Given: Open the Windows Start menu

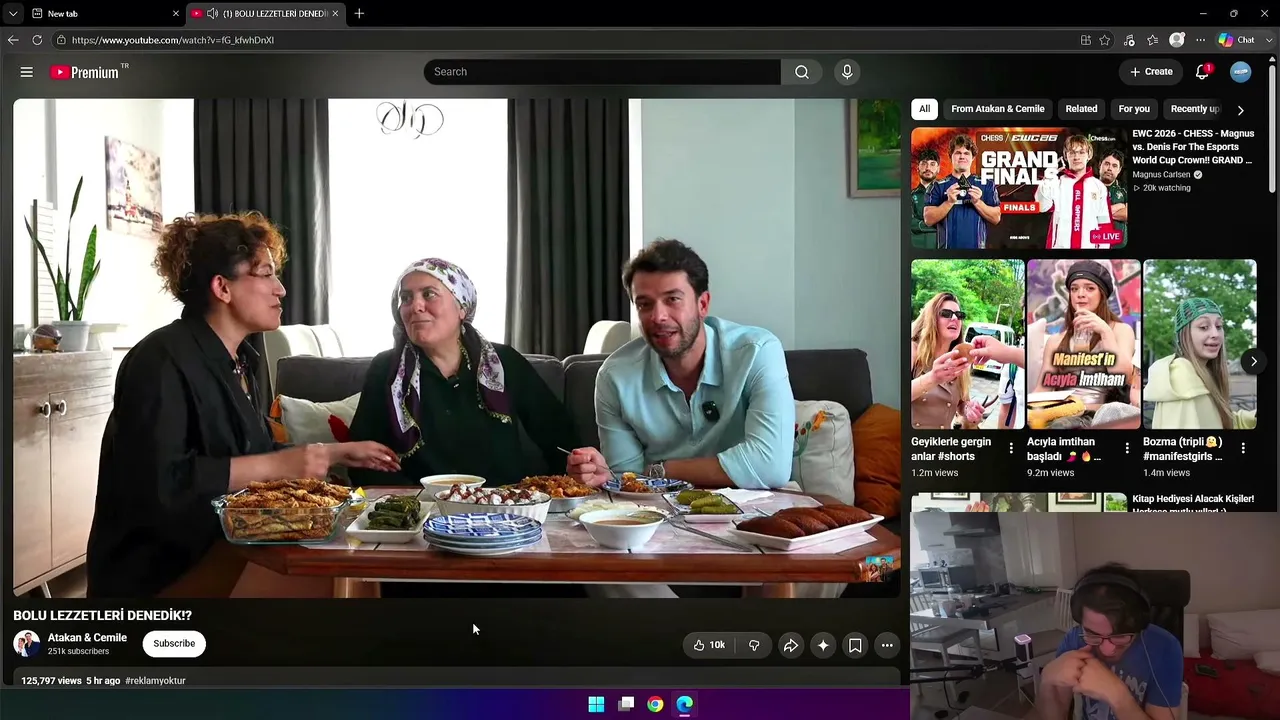Looking at the screenshot, I should tap(596, 704).
